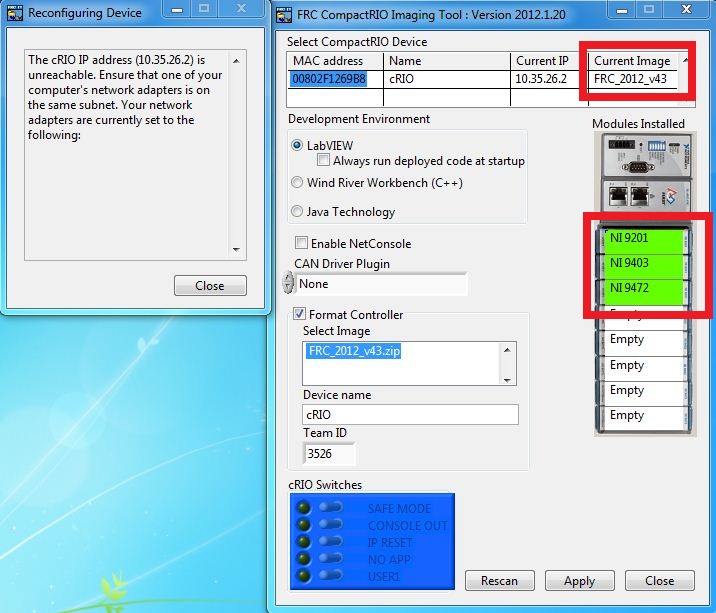Click the MAC address column header
Viewport: 716px width, 613px height.
click(335, 61)
